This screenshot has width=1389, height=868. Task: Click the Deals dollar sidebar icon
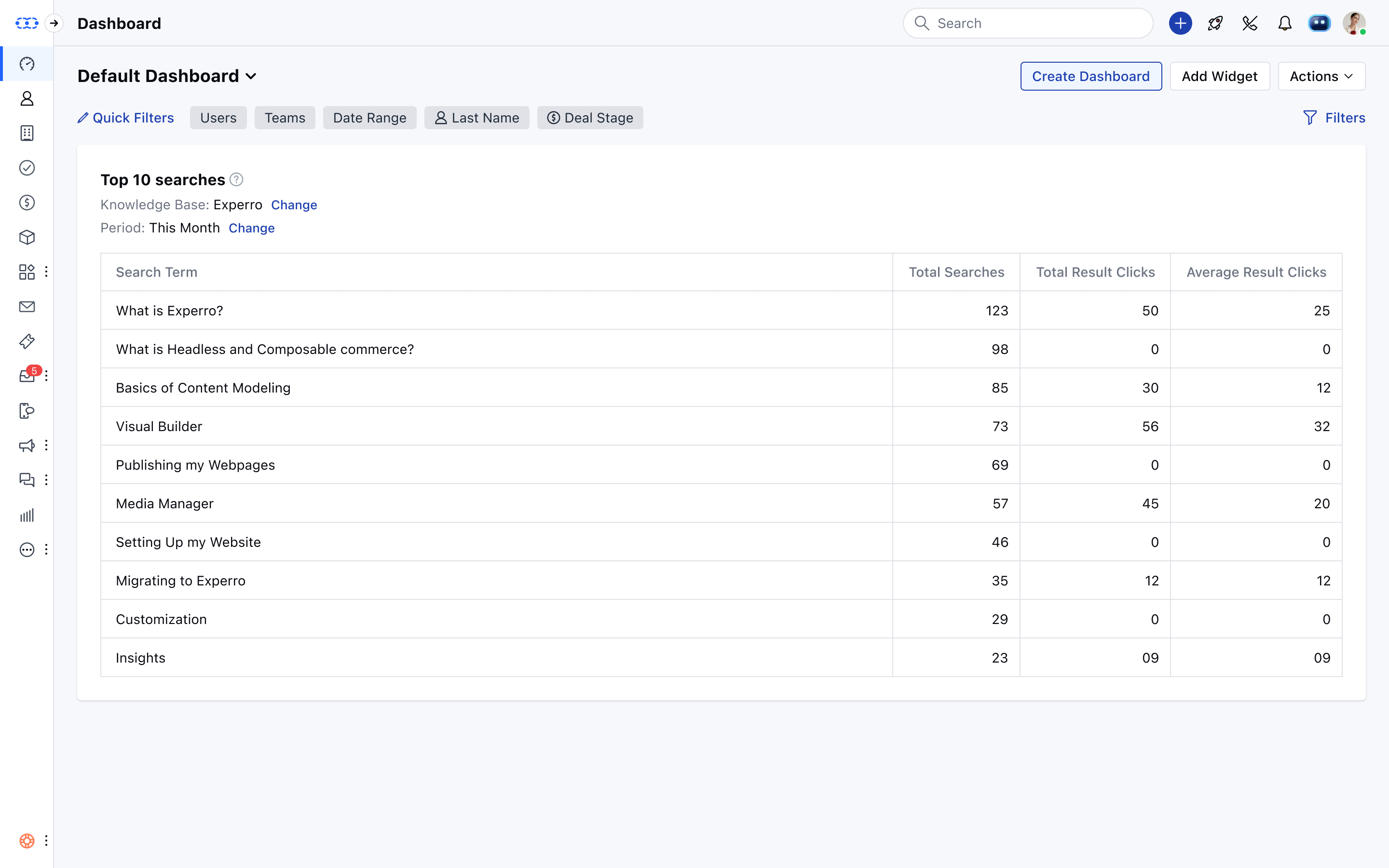point(27,203)
